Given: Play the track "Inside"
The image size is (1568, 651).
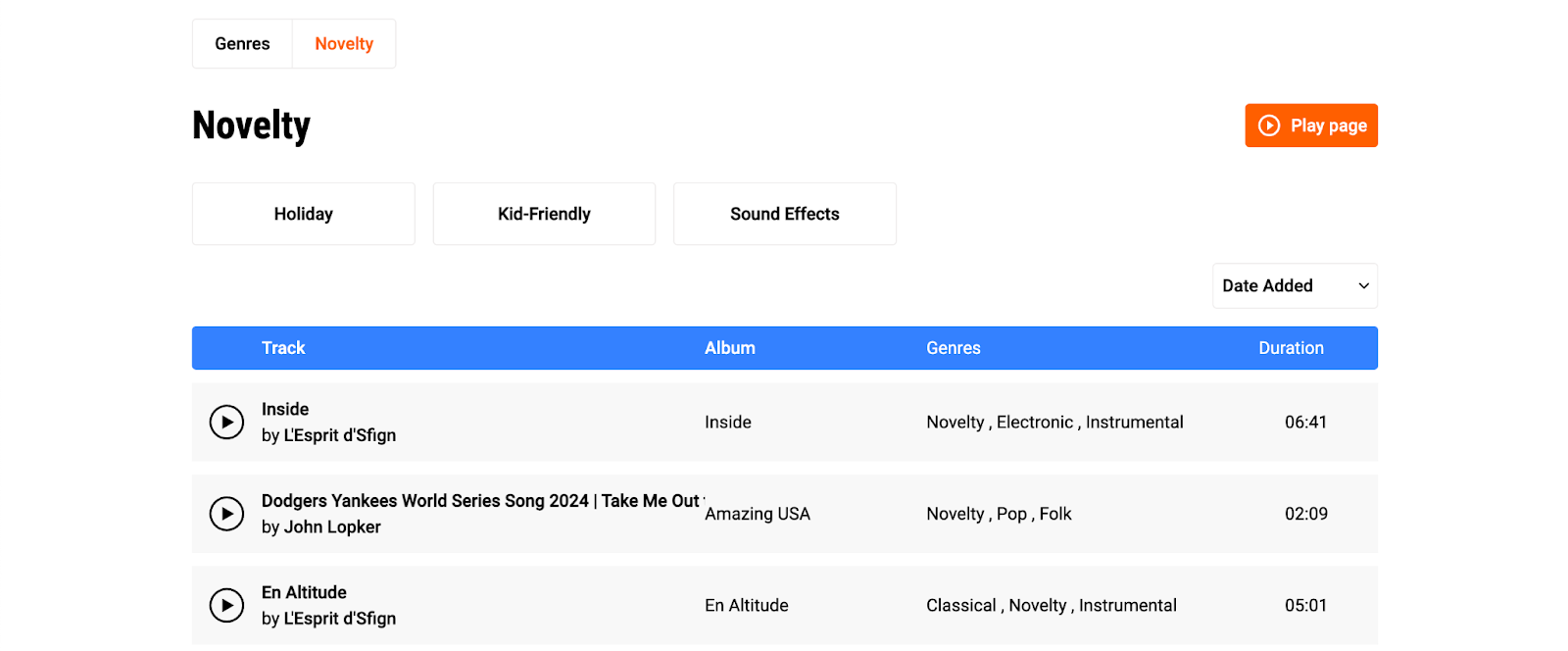Looking at the screenshot, I should pyautogui.click(x=226, y=422).
